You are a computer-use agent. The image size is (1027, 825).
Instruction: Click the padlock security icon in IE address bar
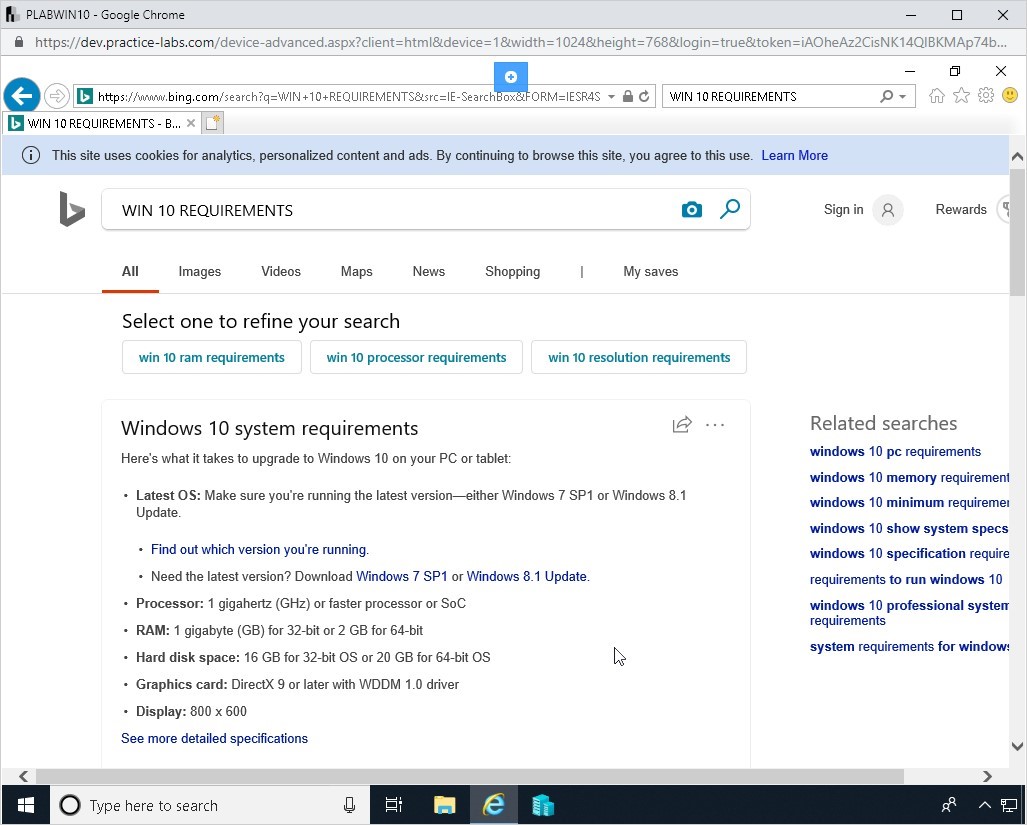pos(627,96)
